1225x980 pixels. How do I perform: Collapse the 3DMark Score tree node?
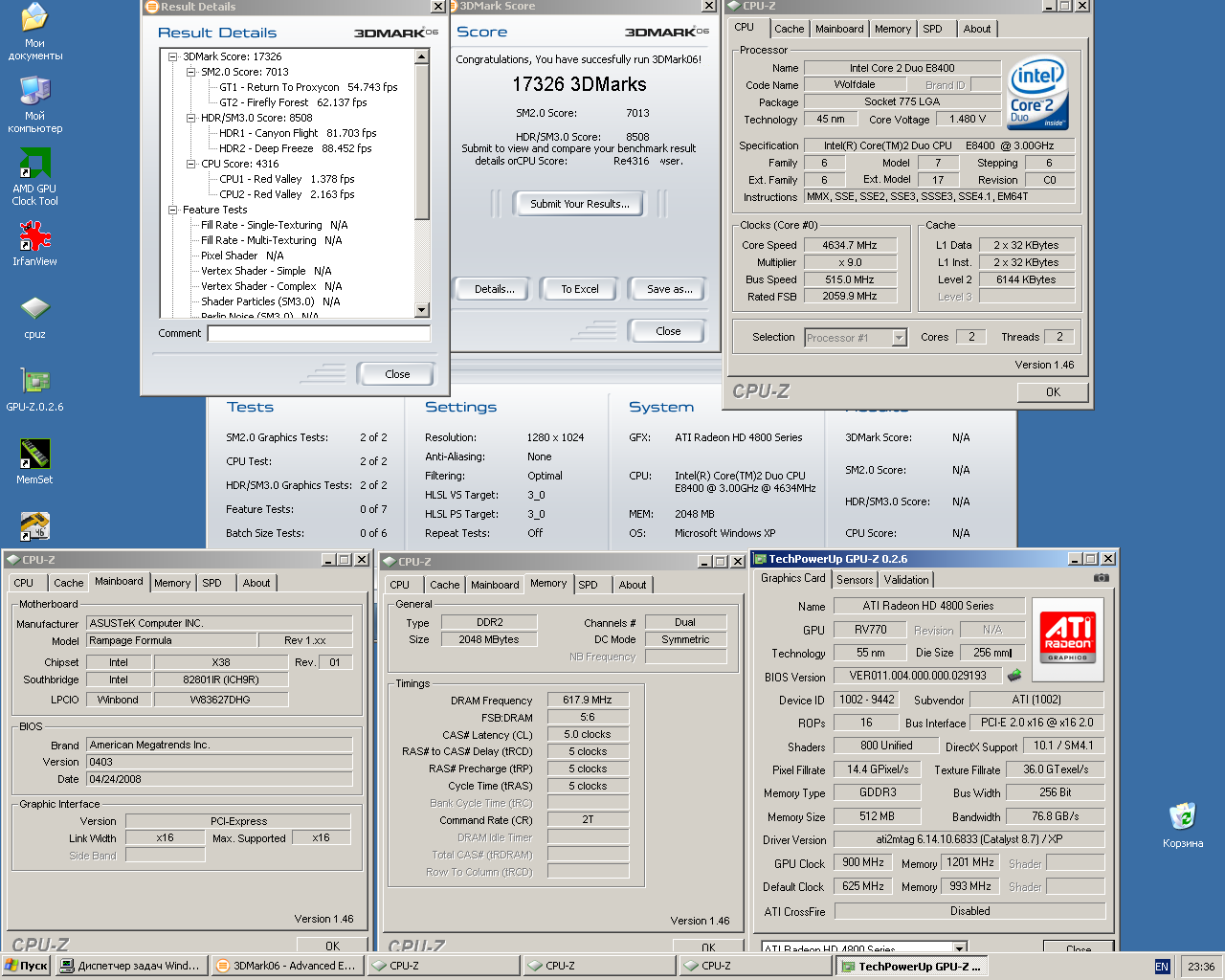pos(173,56)
